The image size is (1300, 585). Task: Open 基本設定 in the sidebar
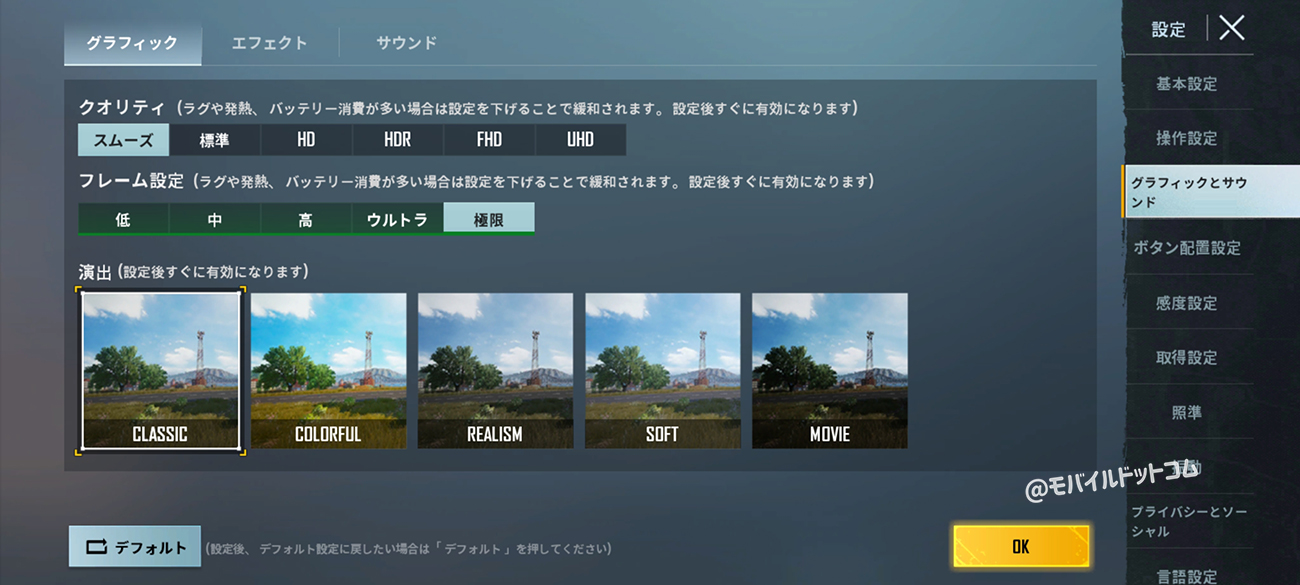[x=1187, y=84]
